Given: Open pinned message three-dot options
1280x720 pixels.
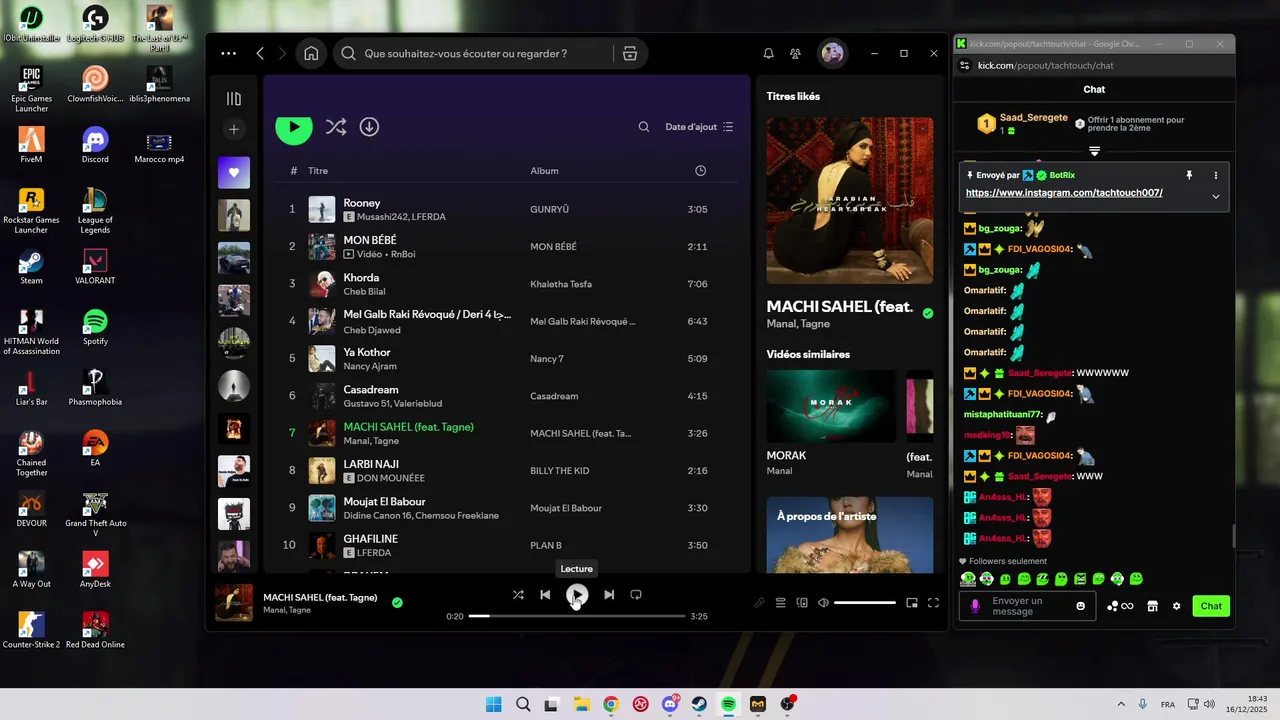Looking at the screenshot, I should pos(1216,175).
